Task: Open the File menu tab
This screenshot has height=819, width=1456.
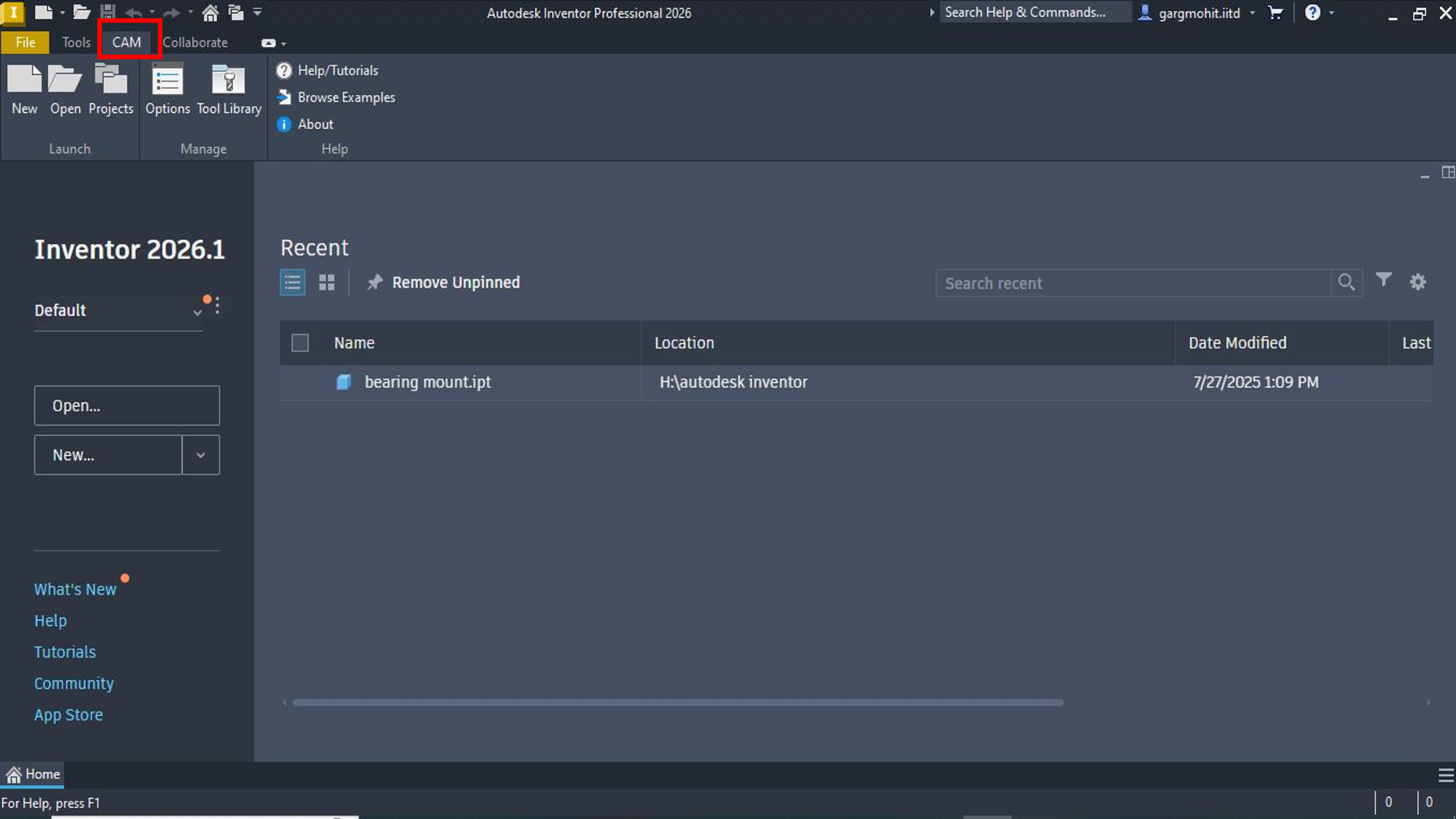Action: click(x=25, y=42)
